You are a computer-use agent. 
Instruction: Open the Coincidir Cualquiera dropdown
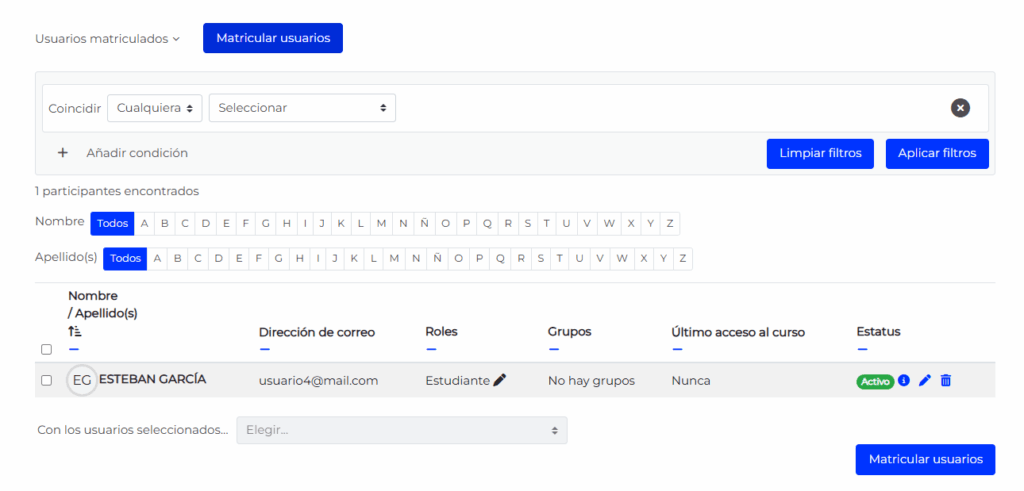pyautogui.click(x=154, y=108)
